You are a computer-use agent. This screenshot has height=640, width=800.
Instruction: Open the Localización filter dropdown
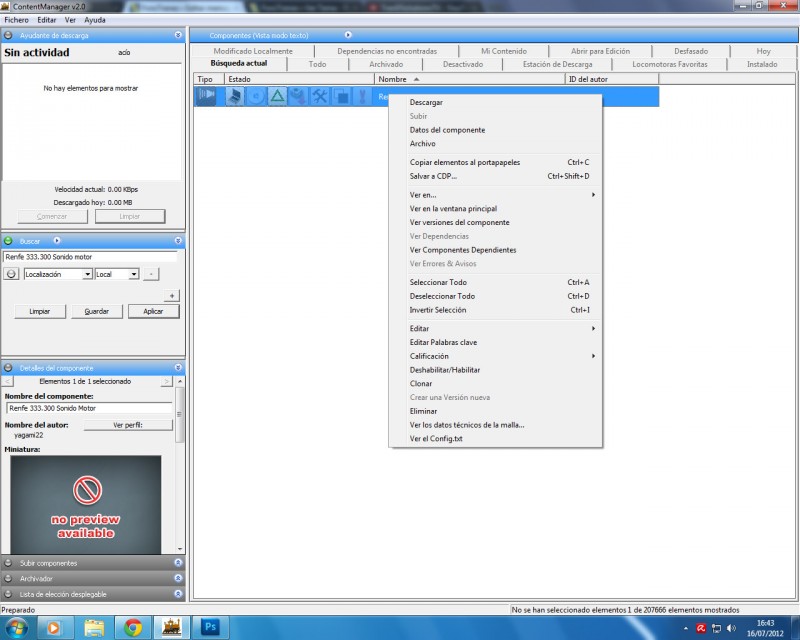[87, 274]
